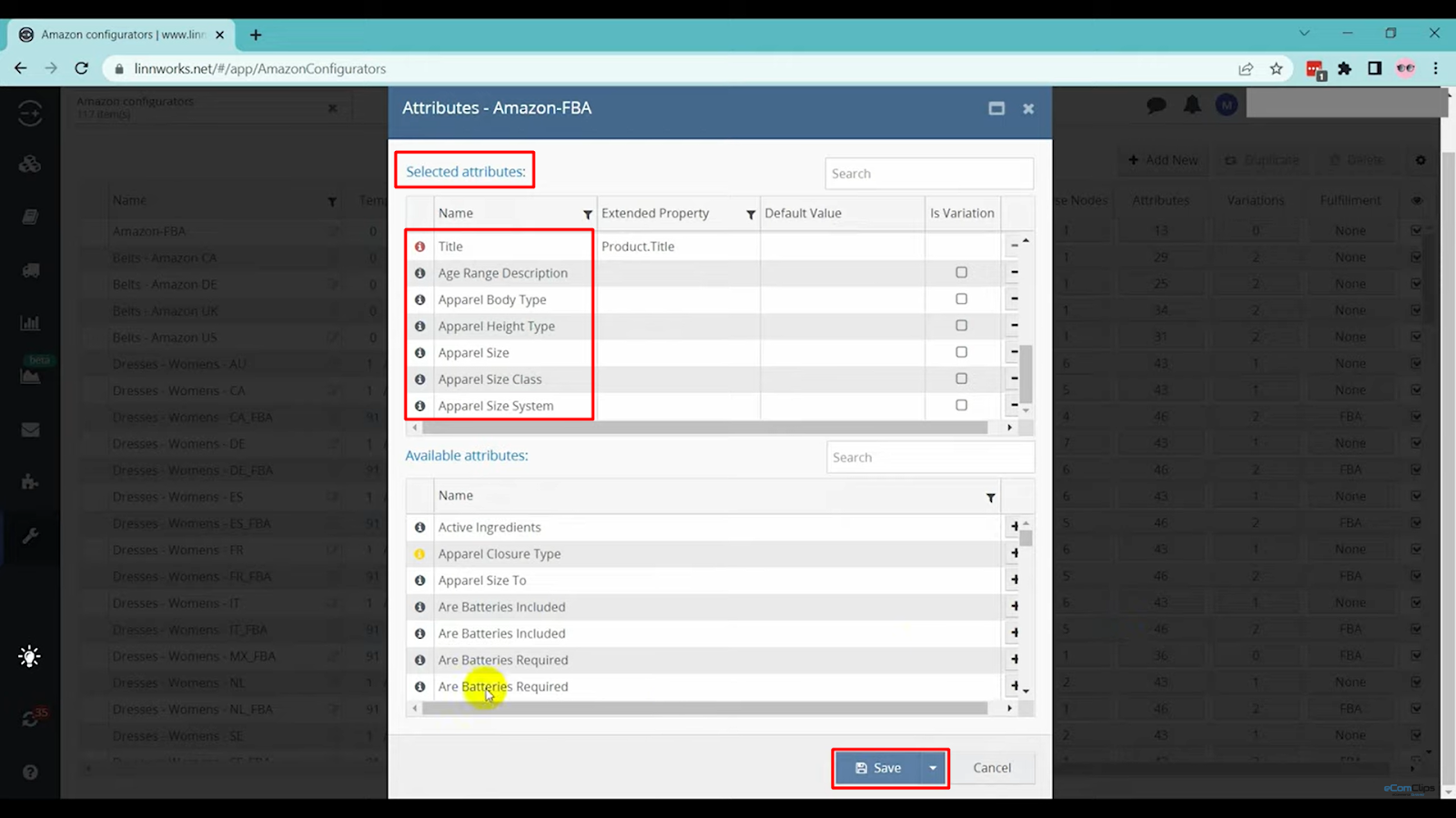The width and height of the screenshot is (1456, 818).
Task: Cancel the Attributes dialog
Action: click(992, 768)
